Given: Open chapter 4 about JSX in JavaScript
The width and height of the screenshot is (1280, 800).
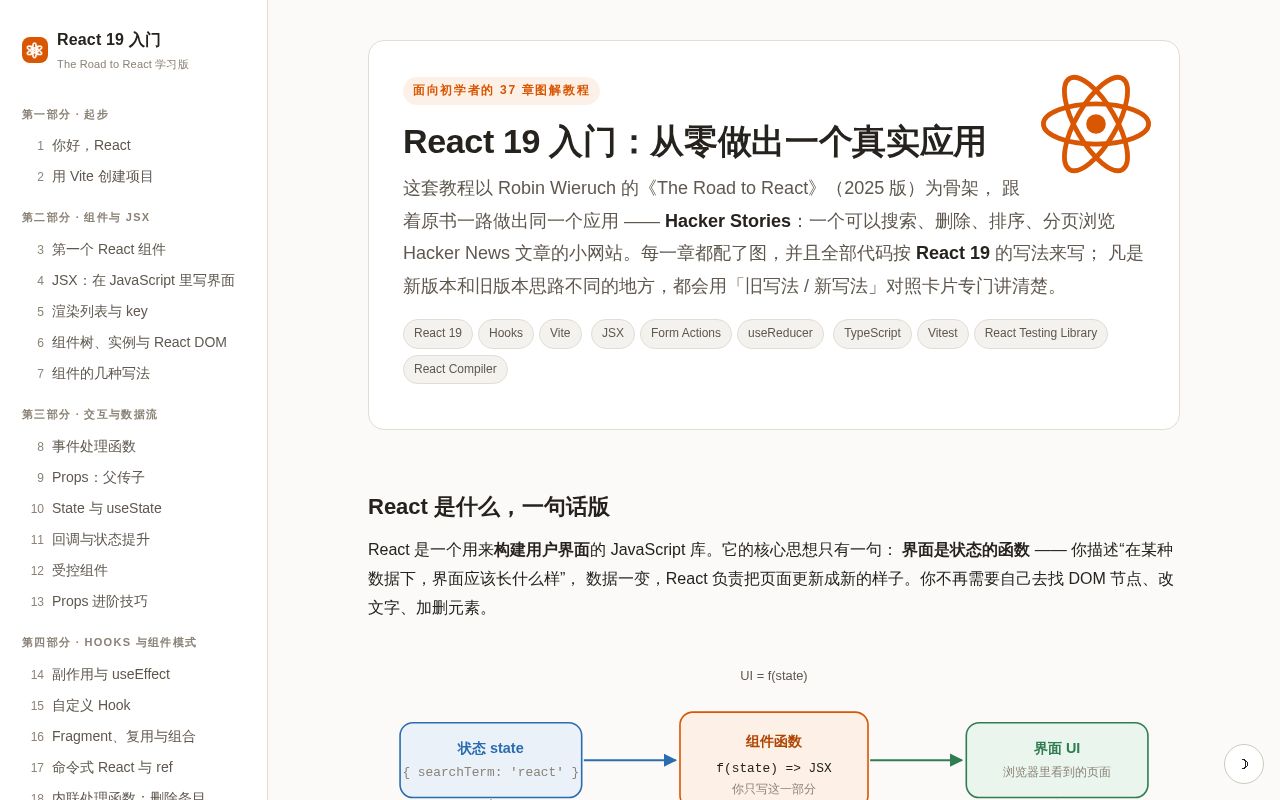Looking at the screenshot, I should pos(133,280).
